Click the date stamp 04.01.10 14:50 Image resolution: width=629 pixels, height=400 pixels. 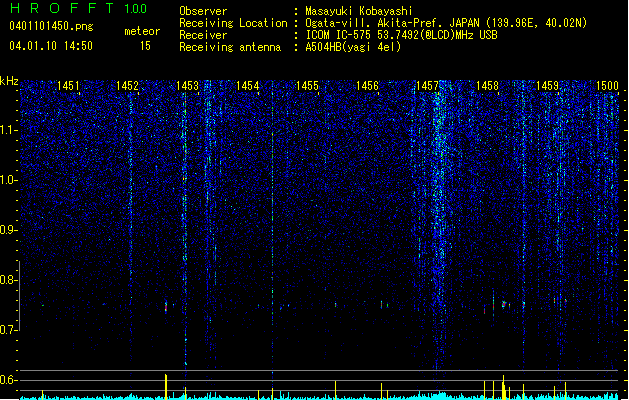coord(51,46)
